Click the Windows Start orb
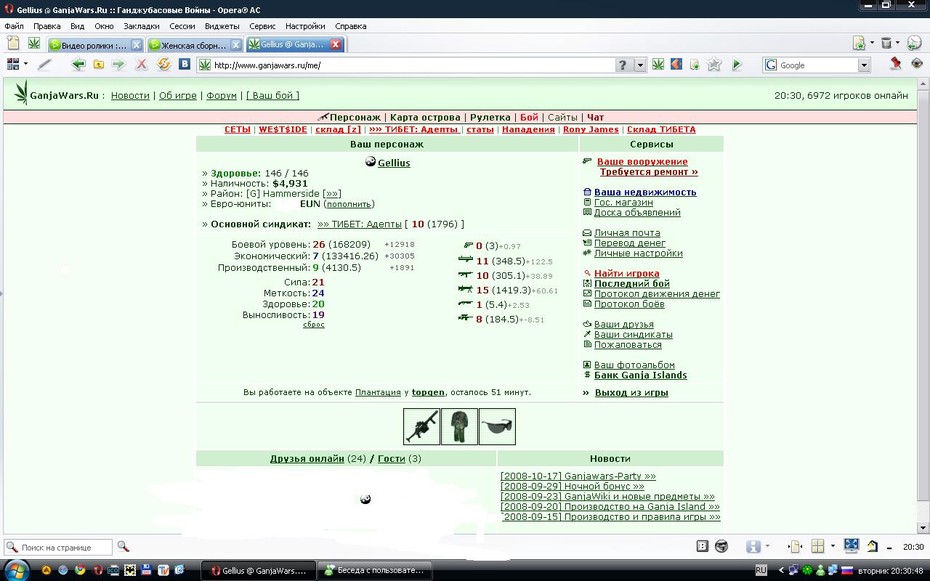 [x=16, y=570]
